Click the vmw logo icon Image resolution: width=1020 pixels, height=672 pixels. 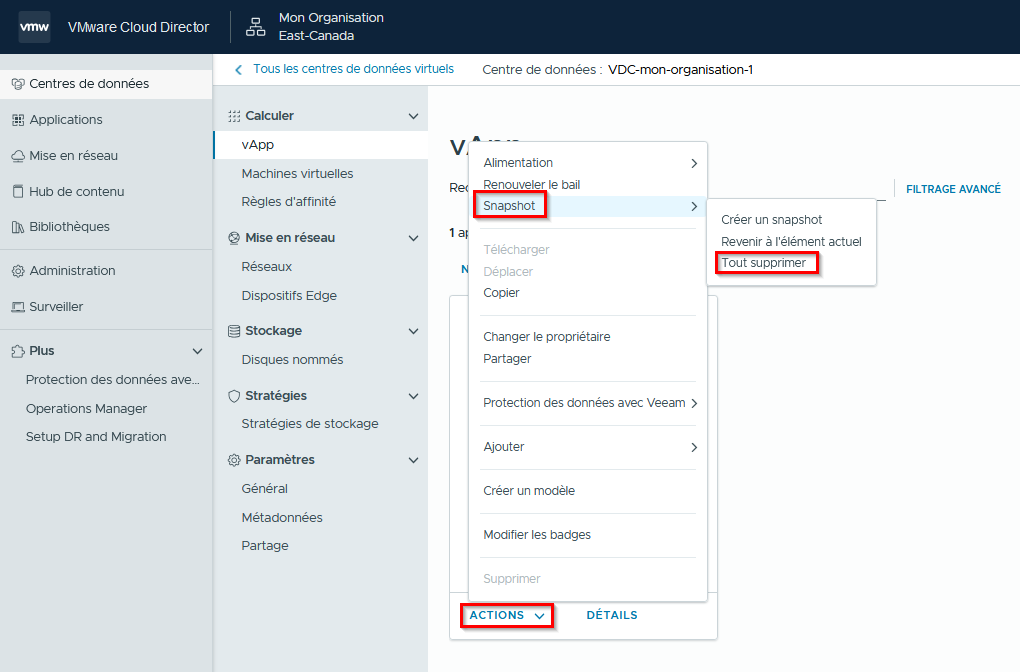coord(34,27)
